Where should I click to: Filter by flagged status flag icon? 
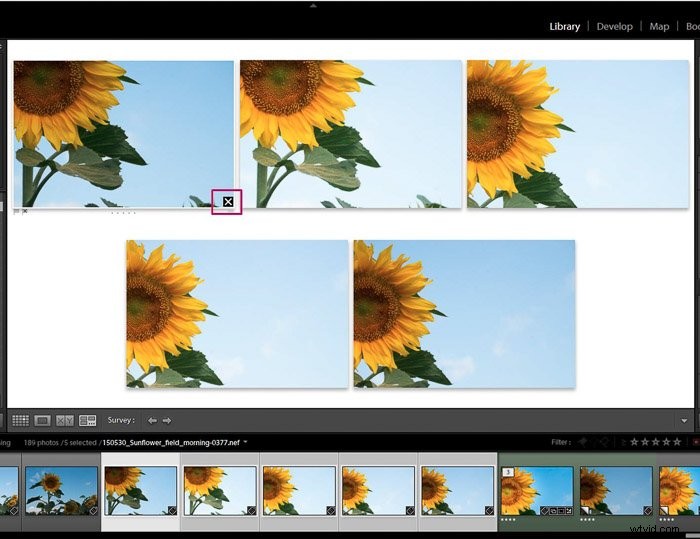coord(583,442)
